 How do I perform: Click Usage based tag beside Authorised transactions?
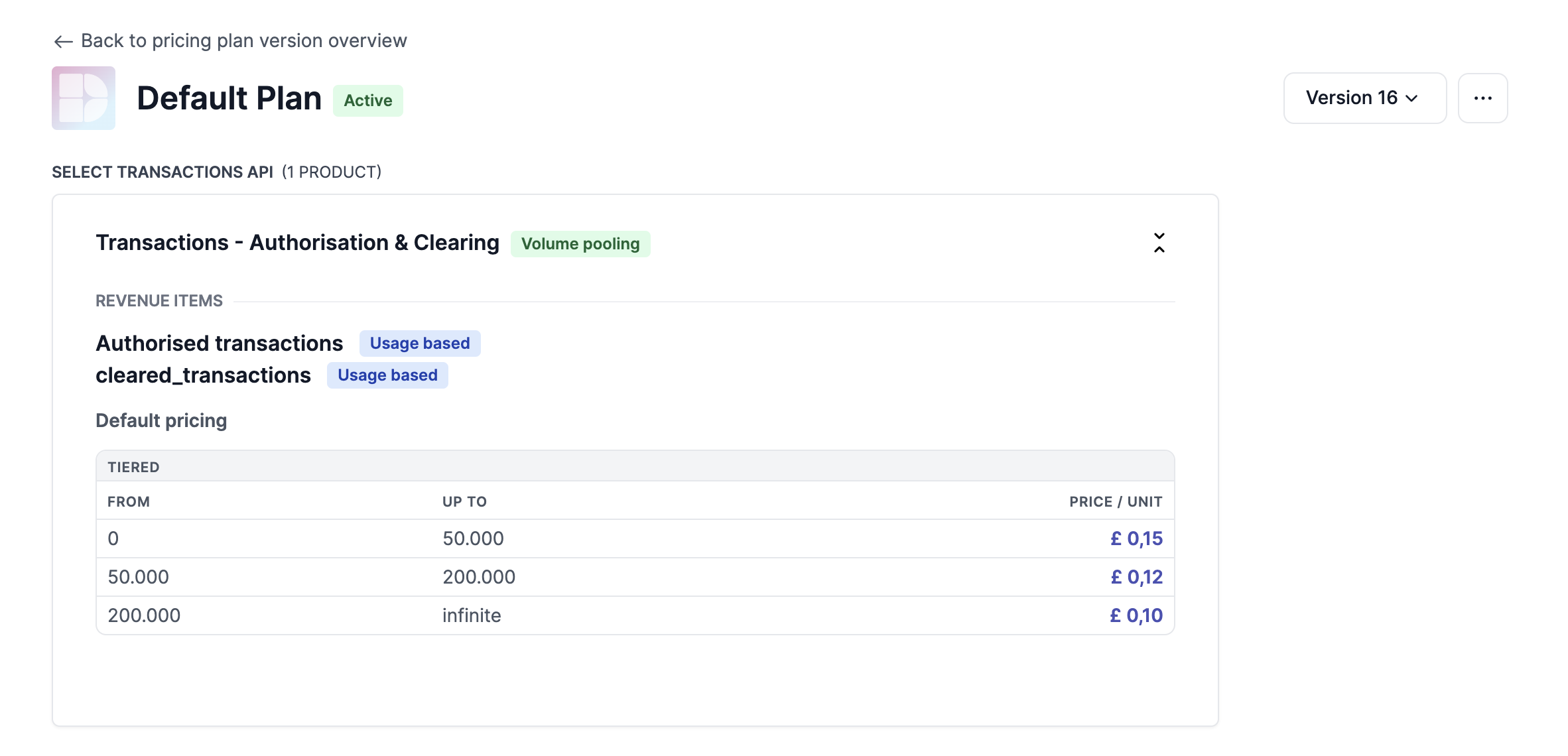tap(419, 344)
